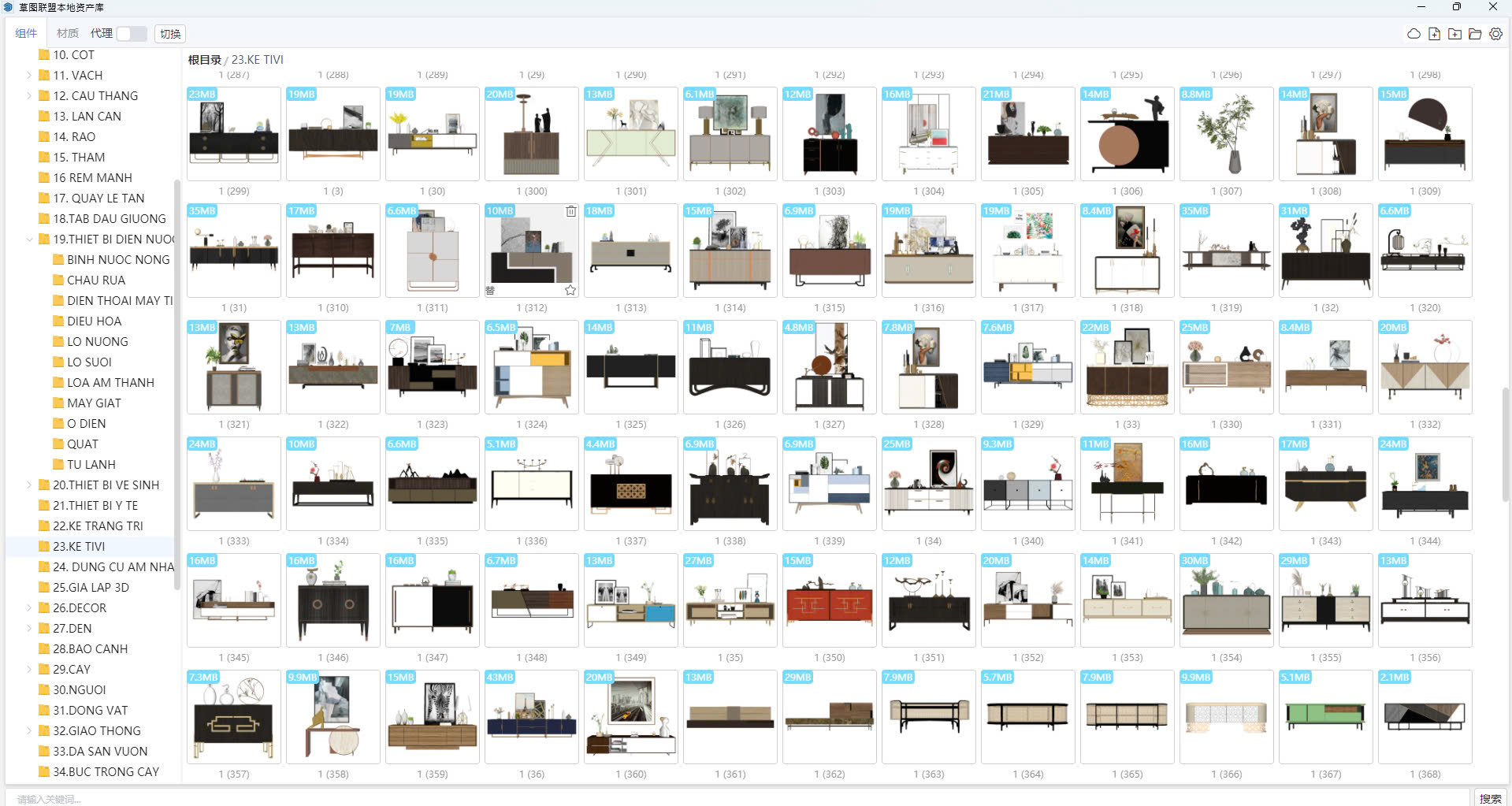
Task: Click the add new file icon
Action: click(x=1434, y=34)
